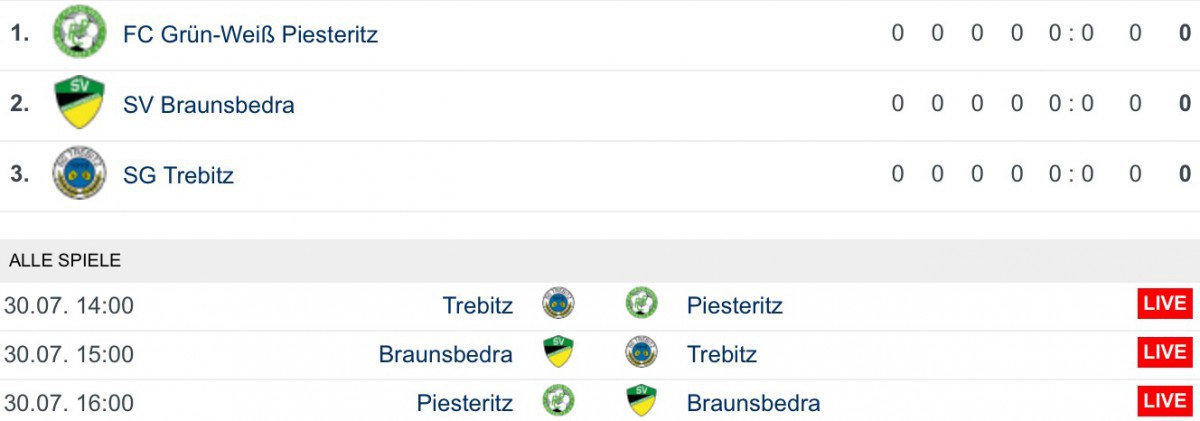Open FC Grün-Weiß Piesteritz team link
The width and height of the screenshot is (1200, 421).
(250, 34)
